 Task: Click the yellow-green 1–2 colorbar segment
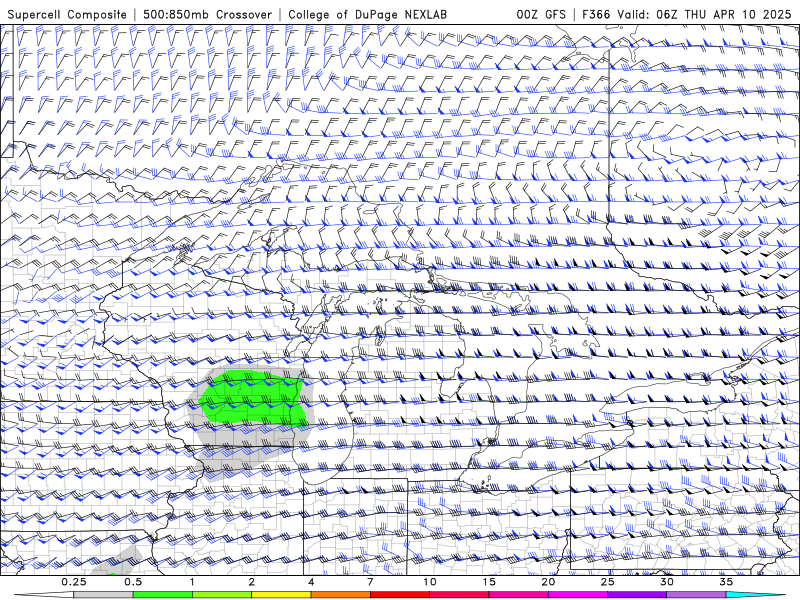tap(222, 595)
